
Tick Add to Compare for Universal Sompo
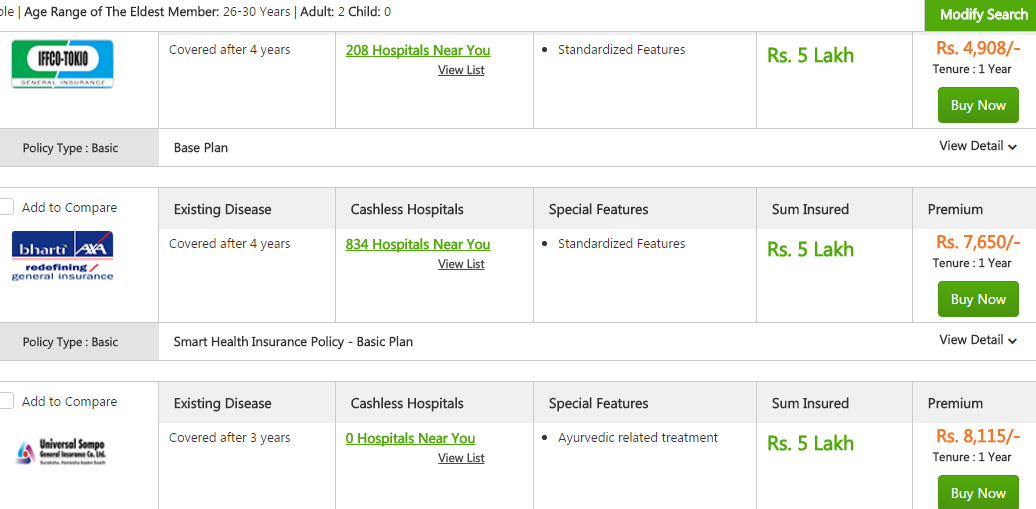click(7, 401)
